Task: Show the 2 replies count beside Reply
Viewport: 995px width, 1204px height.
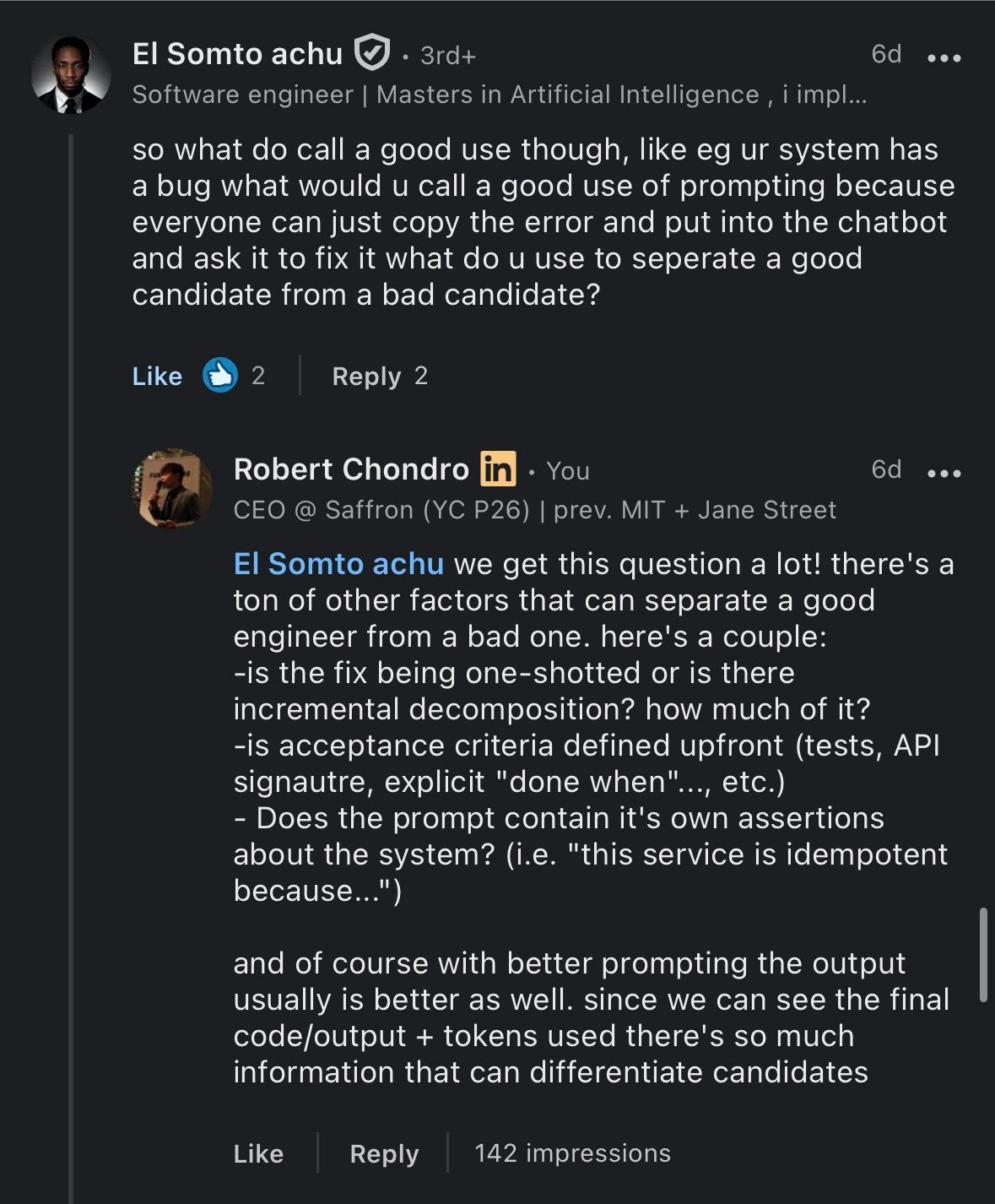Action: pos(421,376)
